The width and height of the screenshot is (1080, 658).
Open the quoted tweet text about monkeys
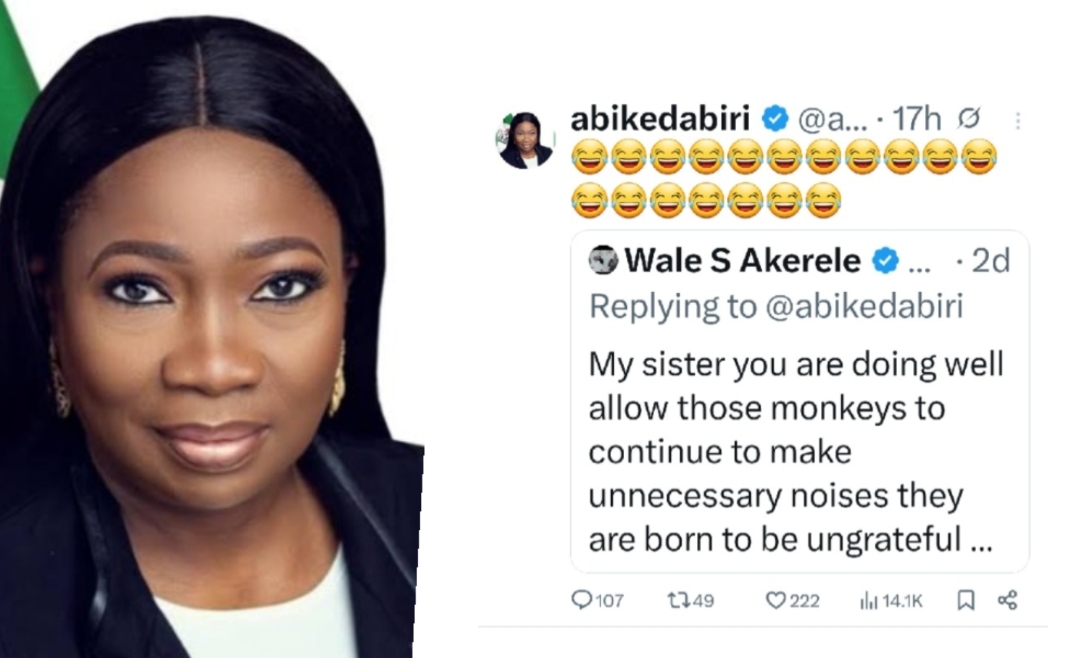pyautogui.click(x=795, y=452)
